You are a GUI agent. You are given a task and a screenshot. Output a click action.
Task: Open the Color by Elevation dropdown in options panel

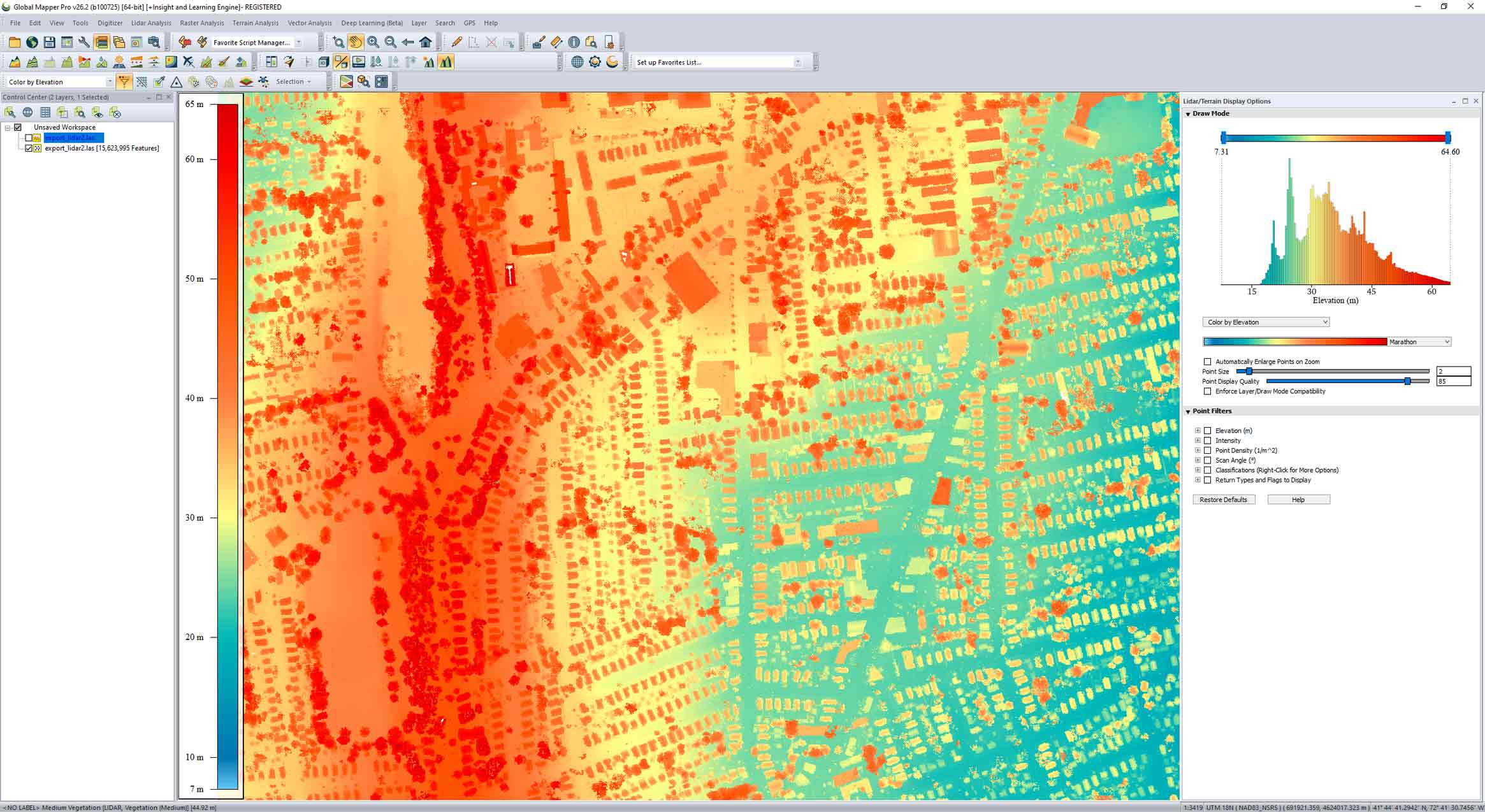pos(1265,322)
